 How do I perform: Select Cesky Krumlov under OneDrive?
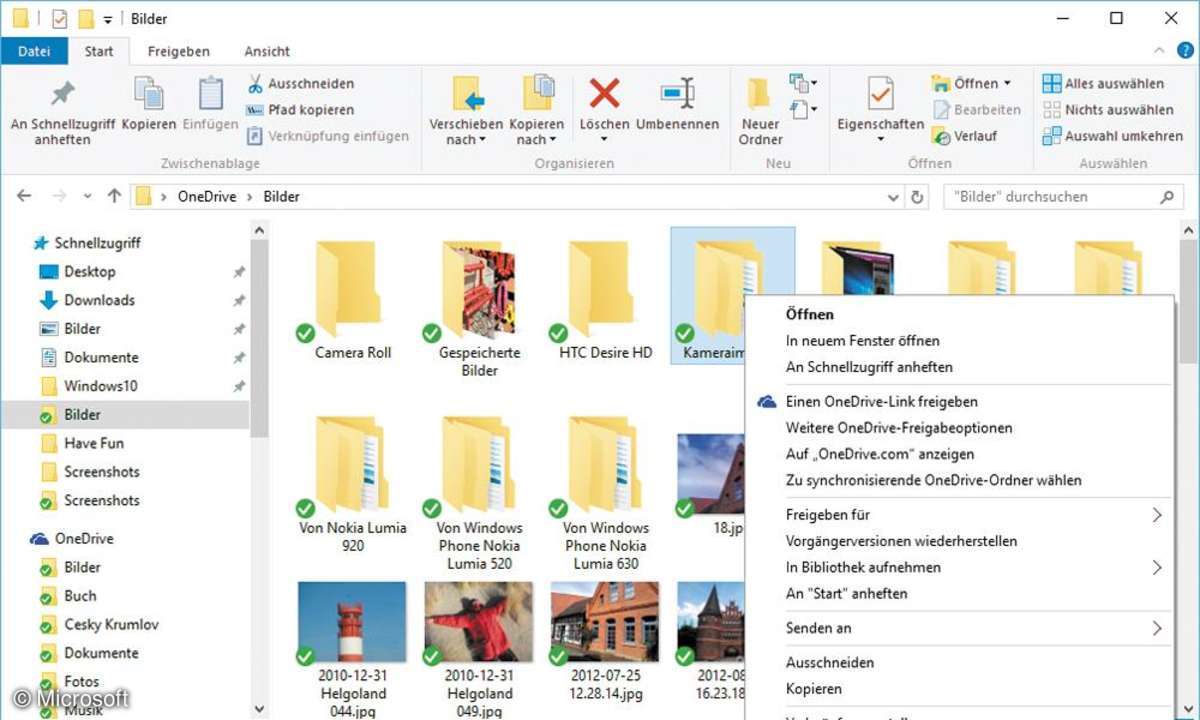(x=111, y=625)
